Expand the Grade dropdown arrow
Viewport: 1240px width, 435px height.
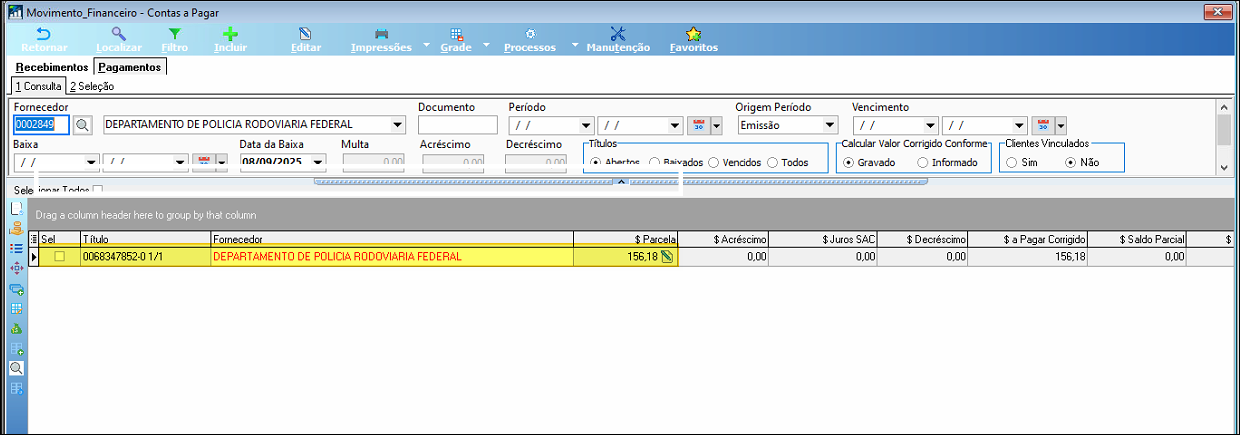486,45
